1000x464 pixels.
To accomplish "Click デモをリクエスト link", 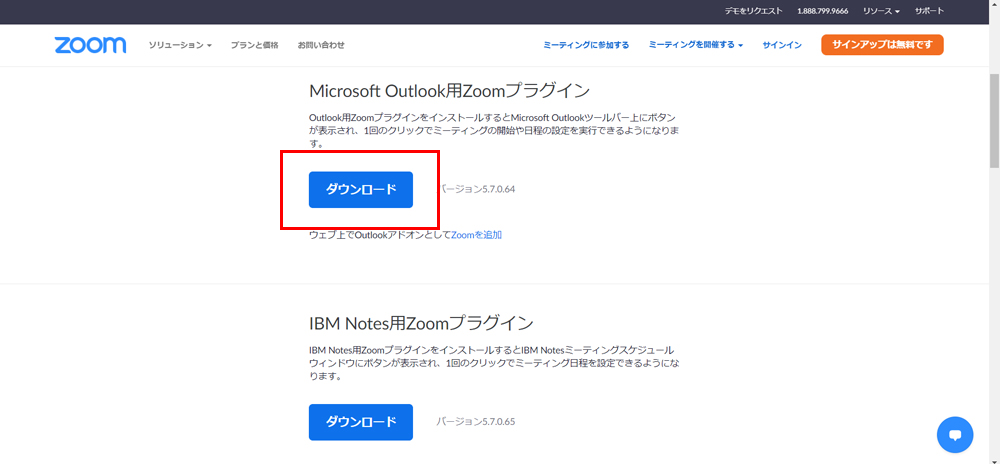I will 753,11.
